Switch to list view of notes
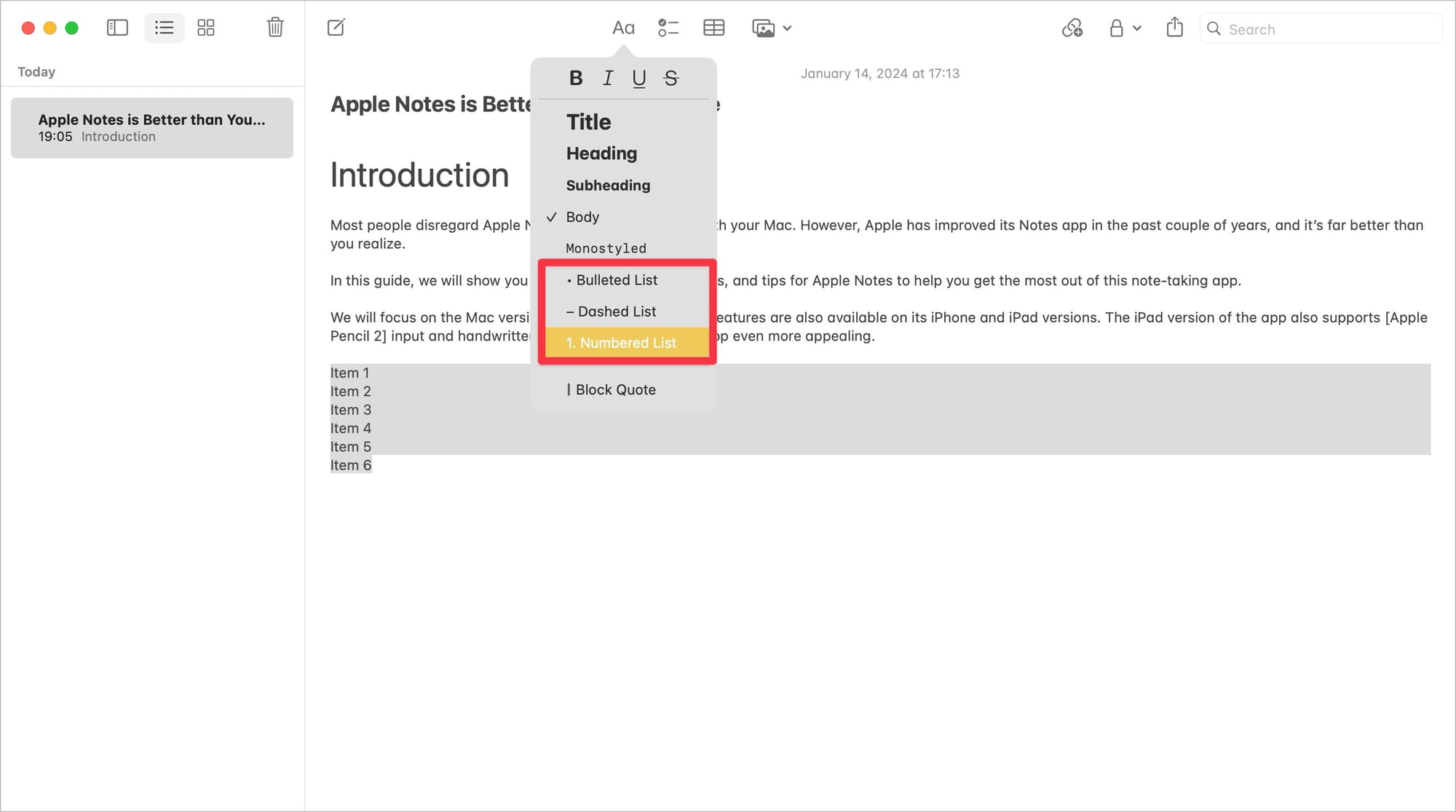1456x812 pixels. click(x=165, y=28)
